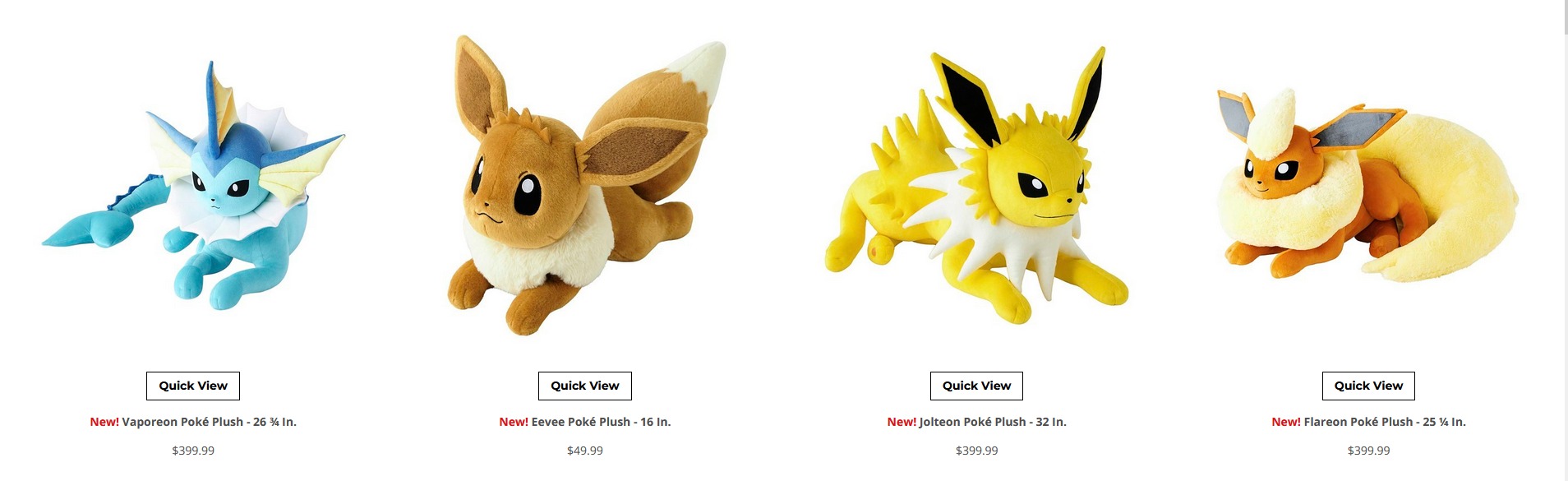Click the $49.99 price under Eevee

(x=585, y=451)
